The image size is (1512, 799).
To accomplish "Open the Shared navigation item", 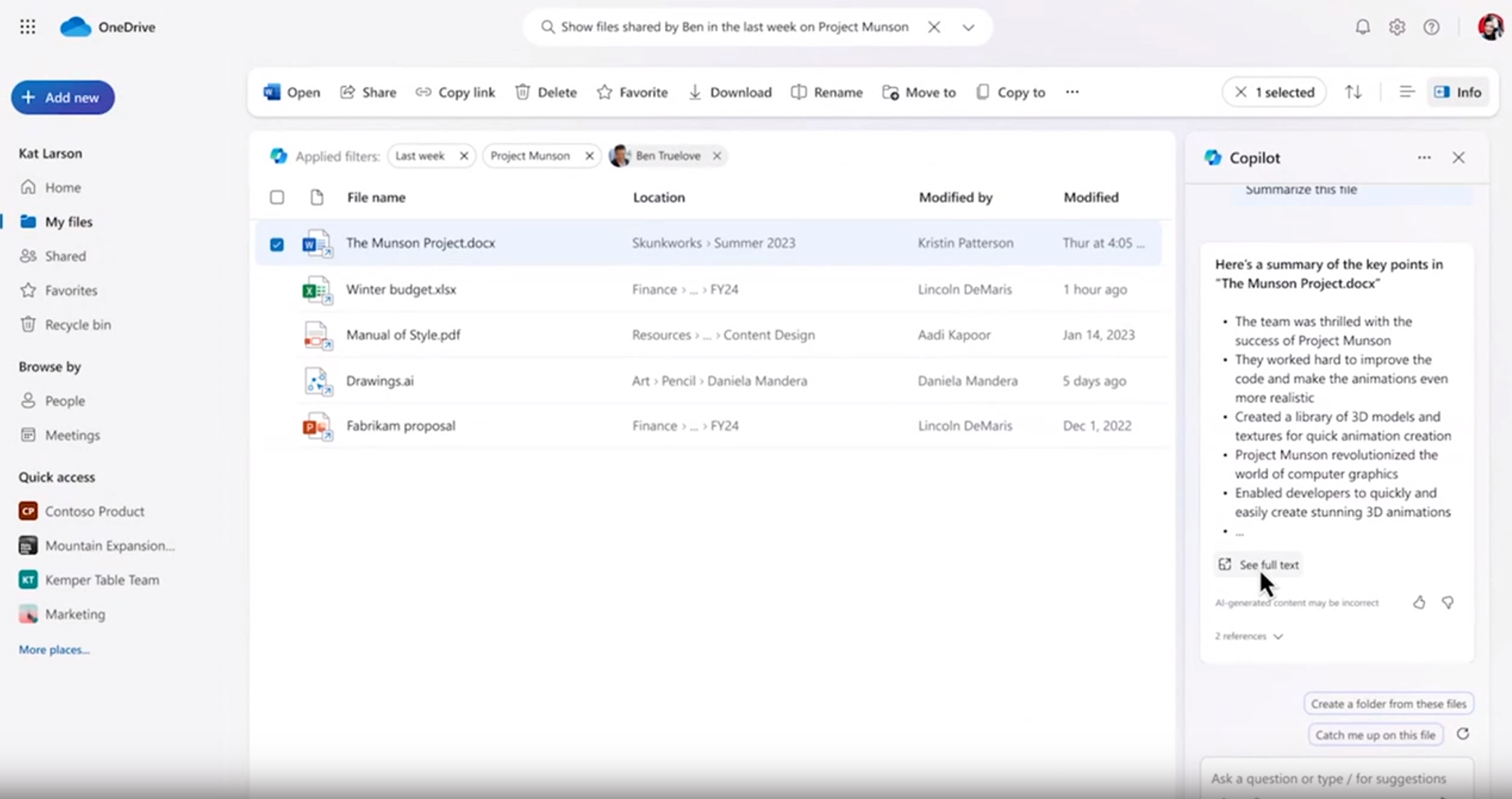I will tap(65, 256).
